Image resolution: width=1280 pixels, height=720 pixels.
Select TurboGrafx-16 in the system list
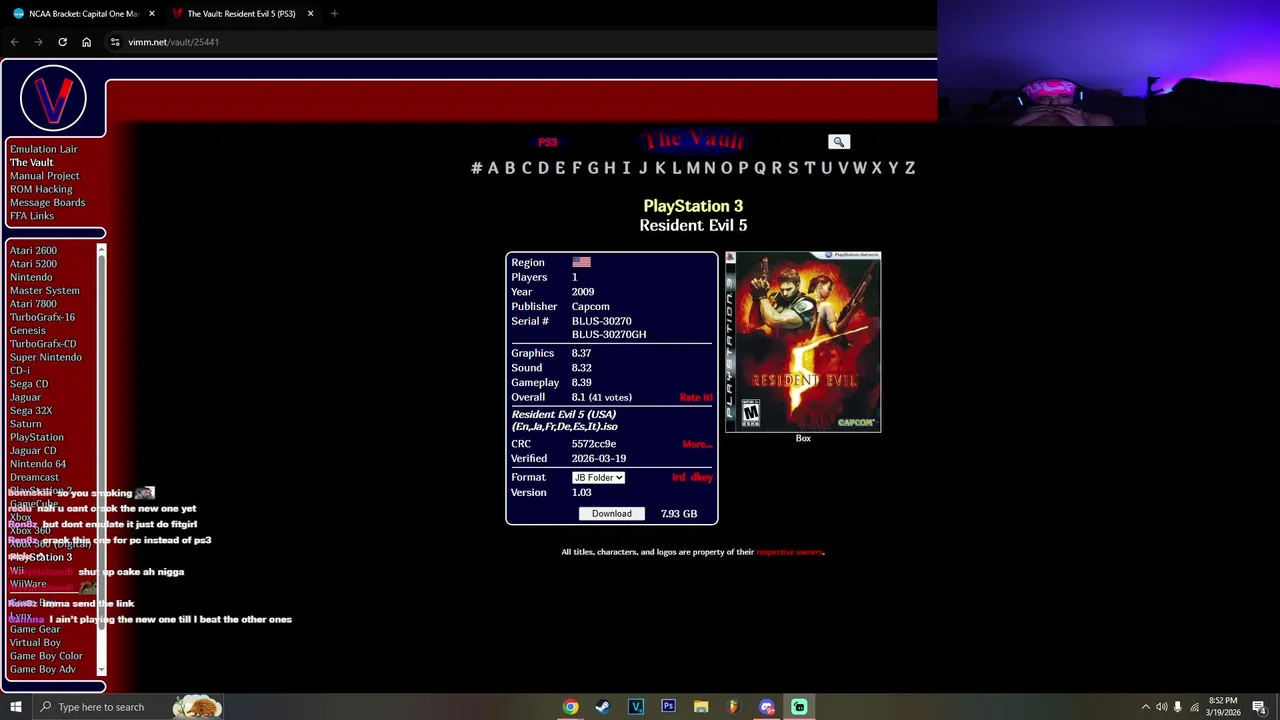(42, 317)
